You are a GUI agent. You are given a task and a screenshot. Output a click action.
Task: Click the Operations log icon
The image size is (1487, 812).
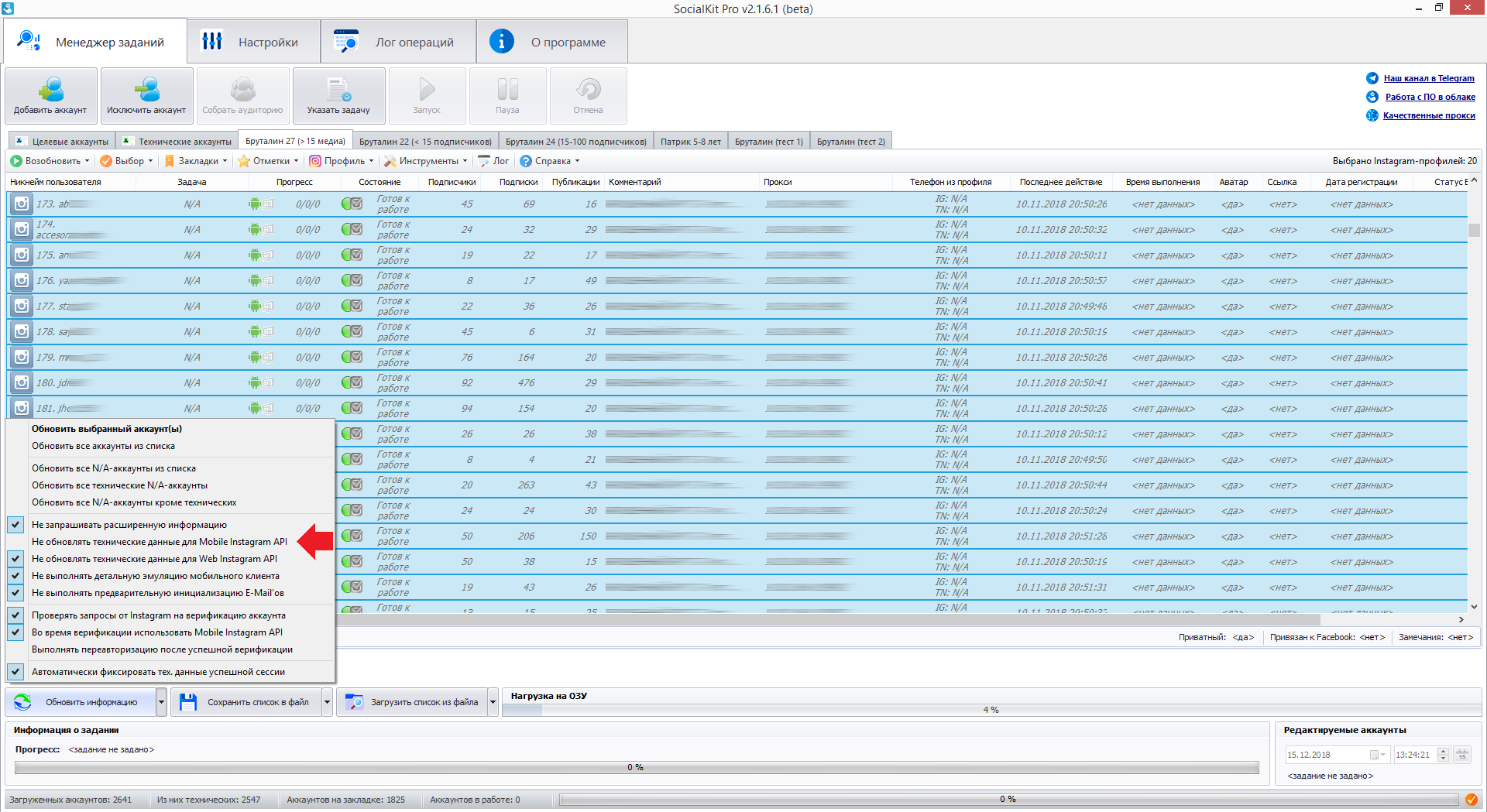pyautogui.click(x=346, y=41)
